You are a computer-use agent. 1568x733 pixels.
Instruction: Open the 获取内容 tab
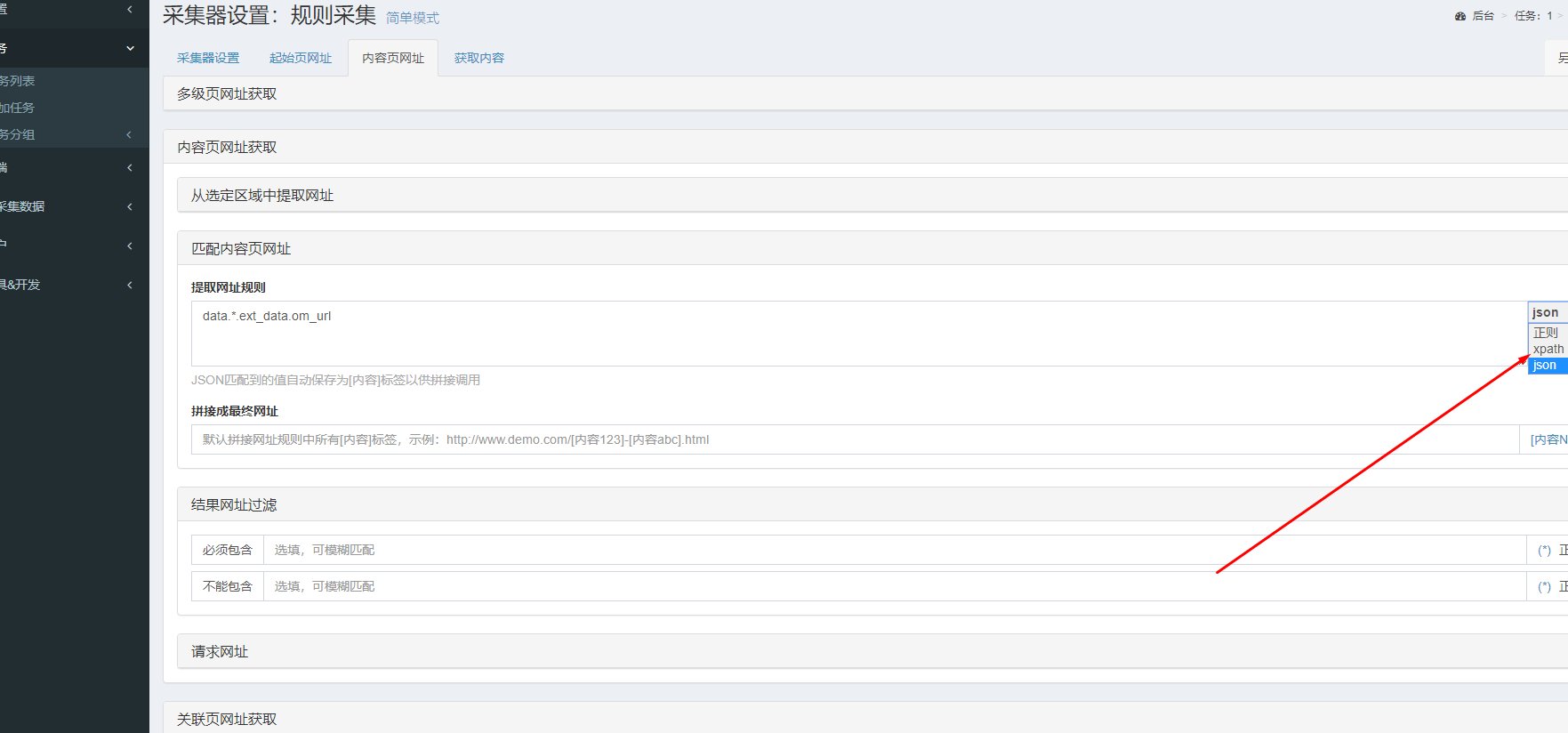(x=479, y=58)
